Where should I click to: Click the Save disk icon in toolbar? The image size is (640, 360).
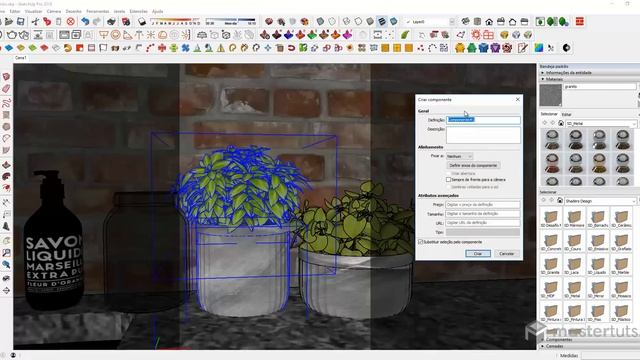coord(20,21)
